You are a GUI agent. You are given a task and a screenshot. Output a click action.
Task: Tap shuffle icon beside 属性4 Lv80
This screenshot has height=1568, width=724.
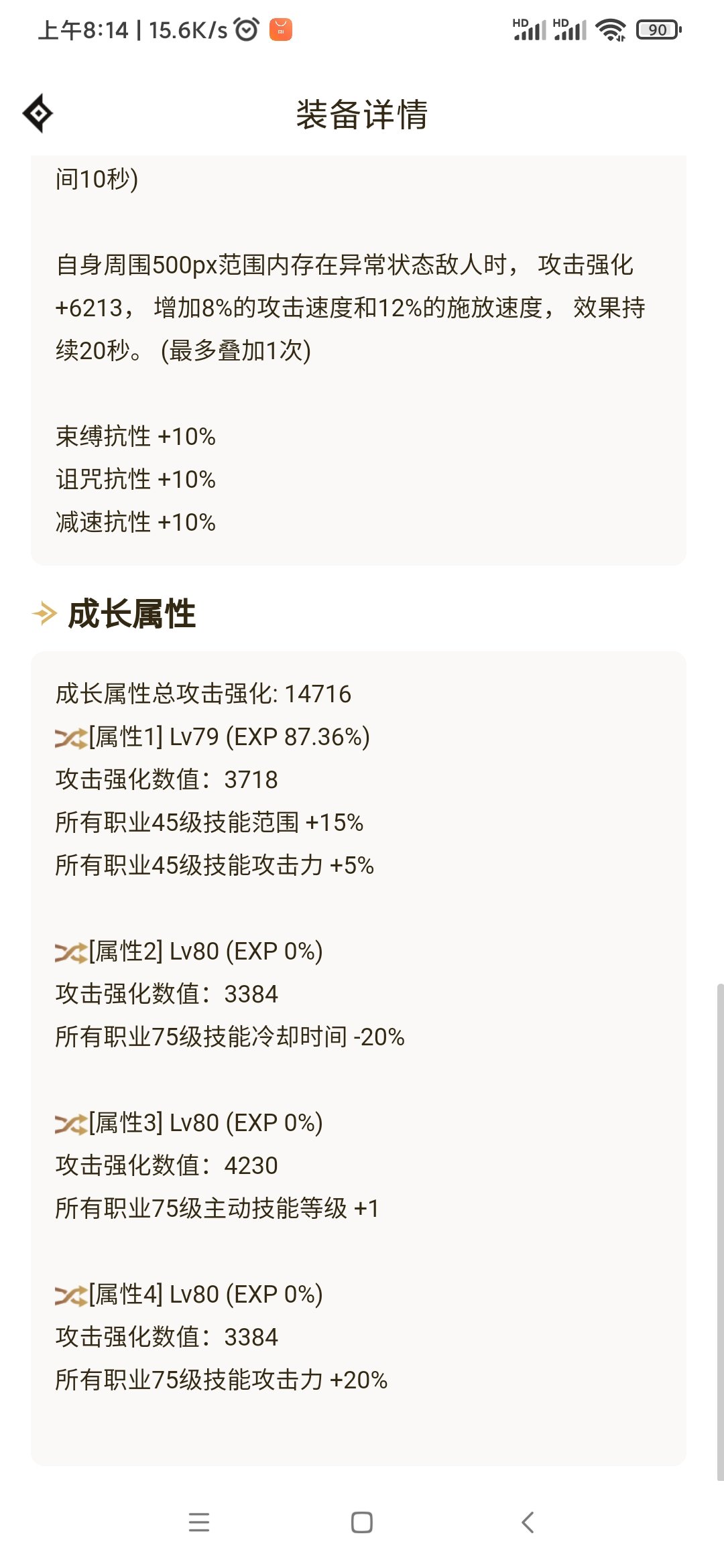point(71,1295)
